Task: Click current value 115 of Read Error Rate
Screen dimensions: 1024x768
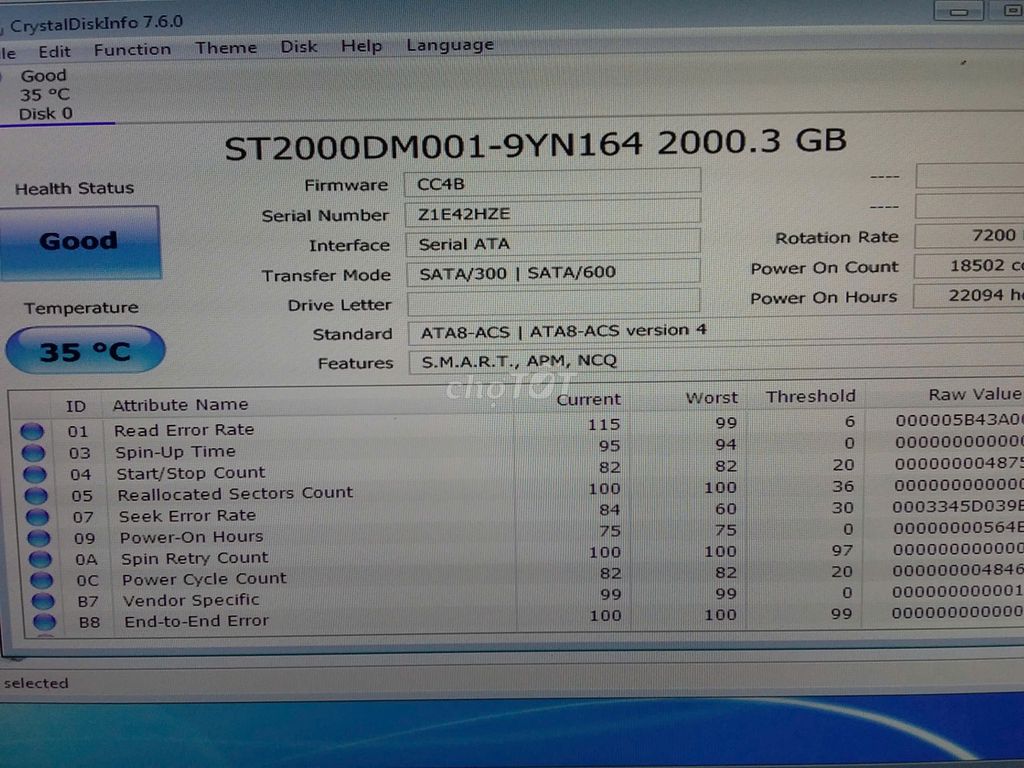Action: tap(603, 425)
